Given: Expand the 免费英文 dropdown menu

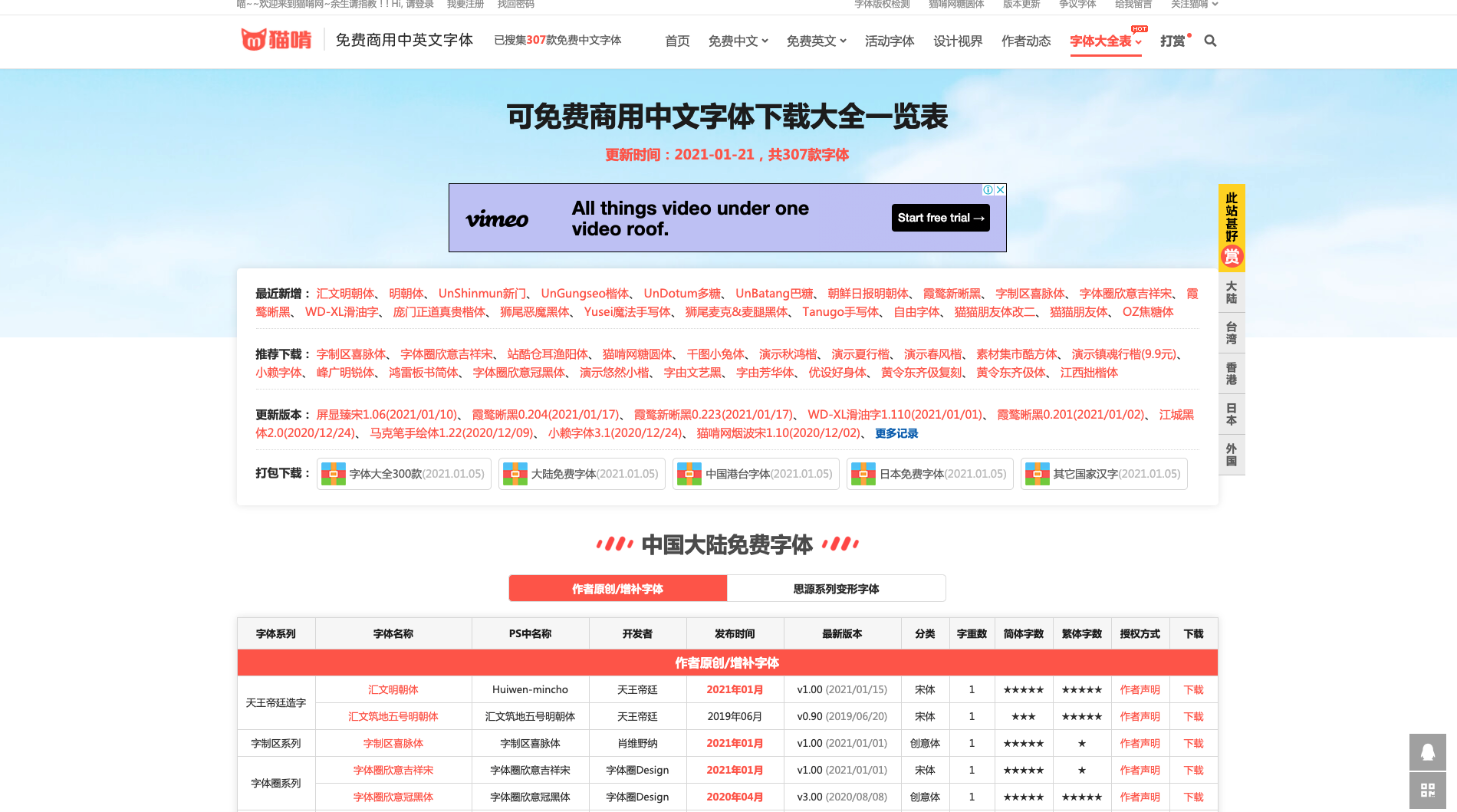Looking at the screenshot, I should point(816,41).
